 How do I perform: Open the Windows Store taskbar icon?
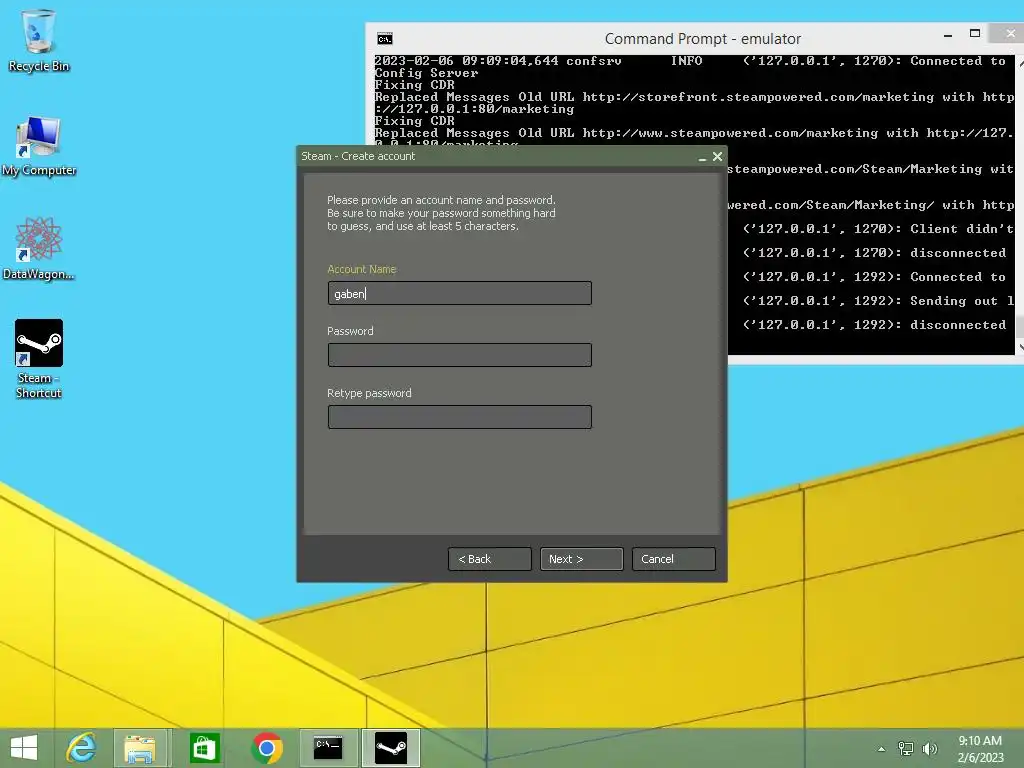(204, 748)
